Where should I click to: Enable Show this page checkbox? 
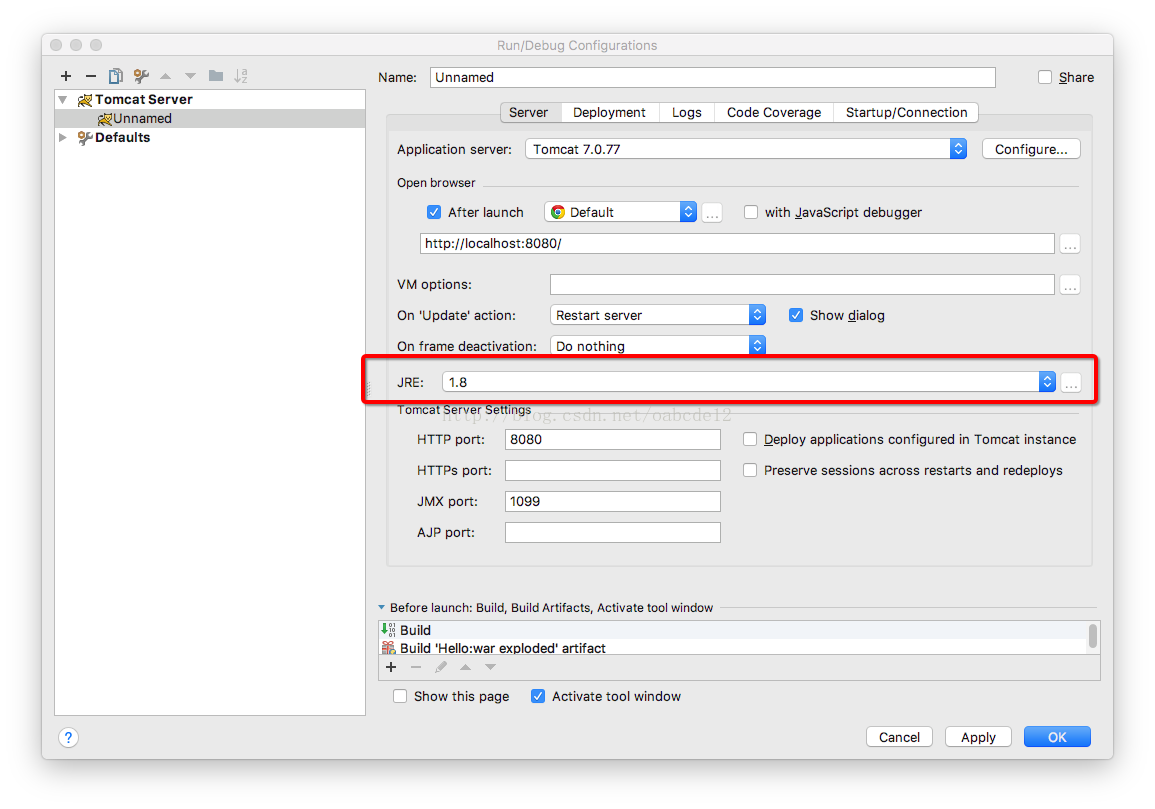click(400, 696)
